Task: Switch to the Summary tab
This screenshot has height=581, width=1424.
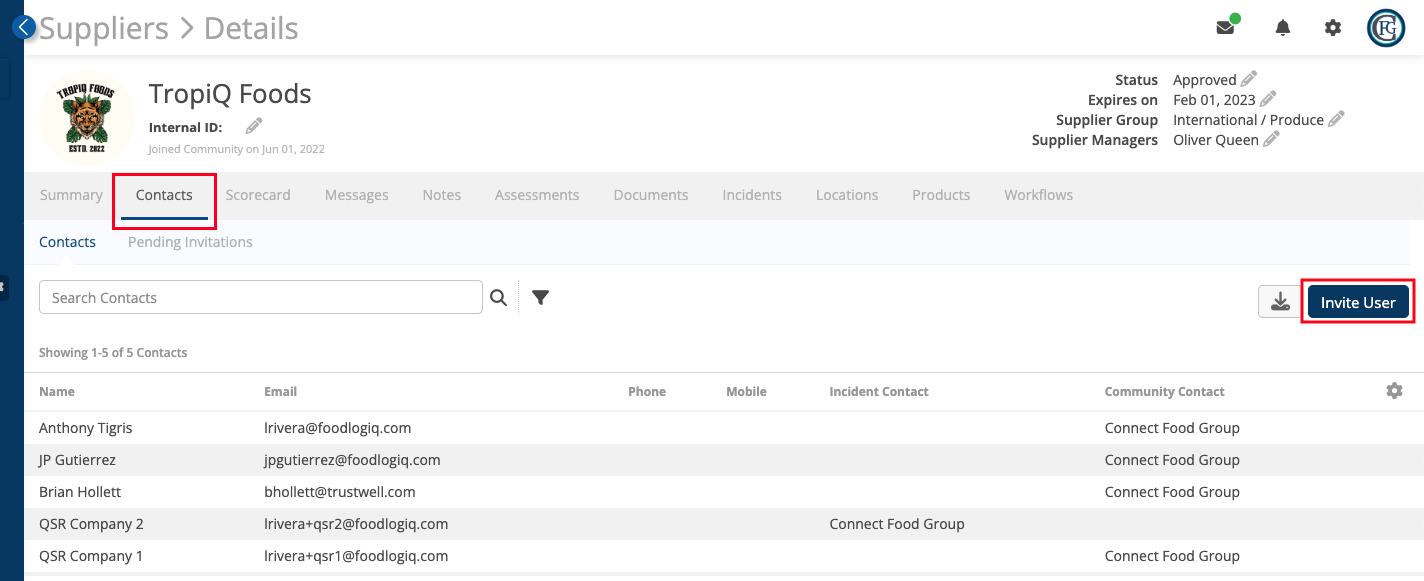Action: point(71,195)
